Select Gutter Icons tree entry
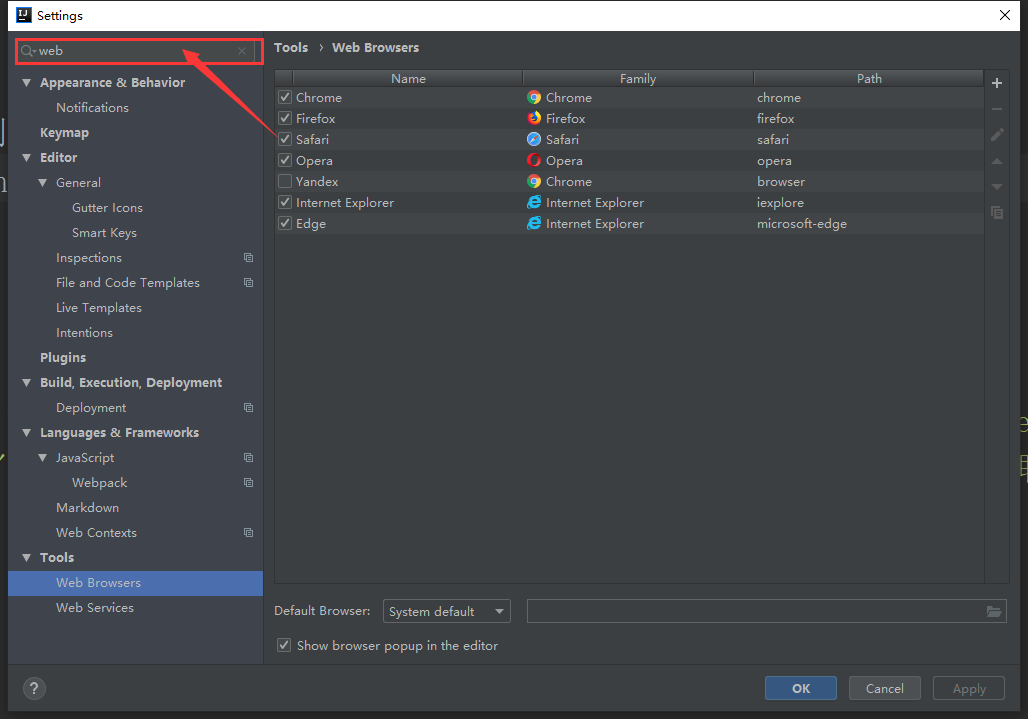Screen dimensions: 1028x719 (x=108, y=208)
